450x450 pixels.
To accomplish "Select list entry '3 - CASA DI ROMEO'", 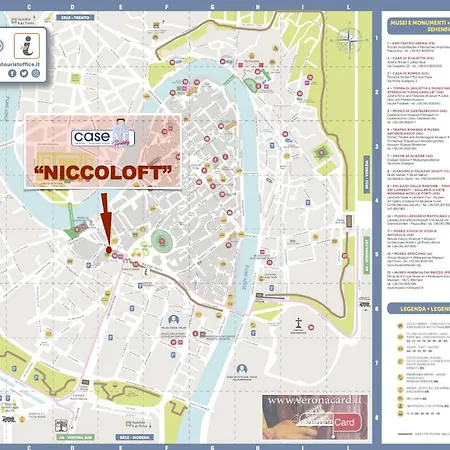I will [x=408, y=73].
